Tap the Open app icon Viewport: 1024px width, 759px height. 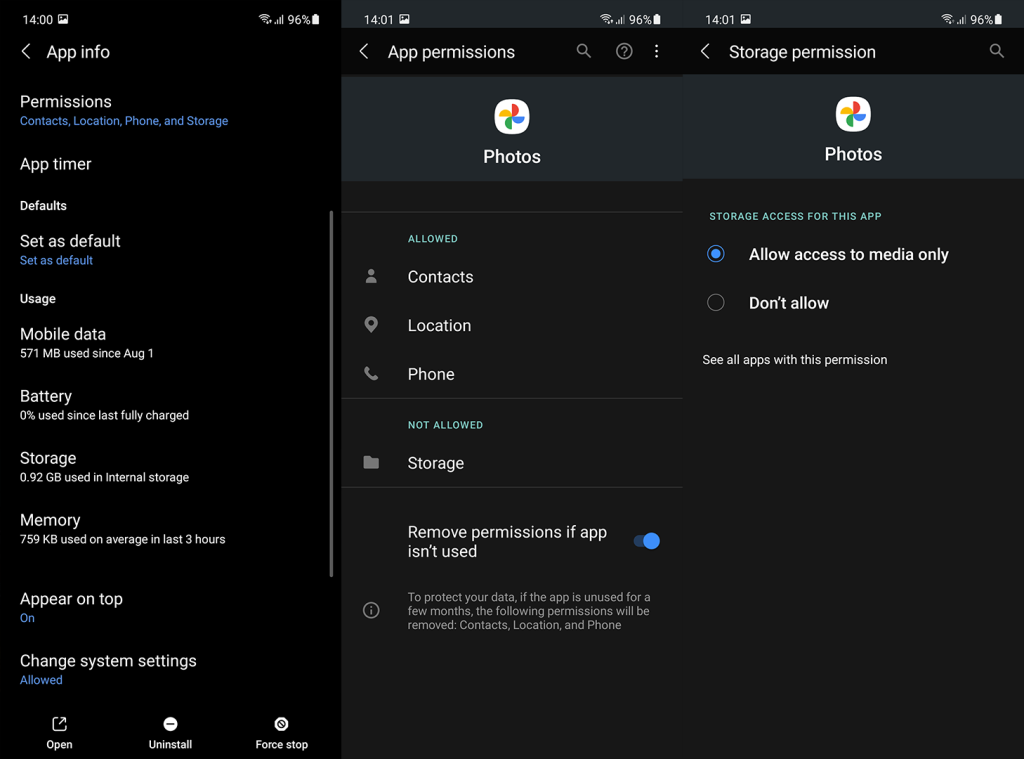pyautogui.click(x=59, y=724)
